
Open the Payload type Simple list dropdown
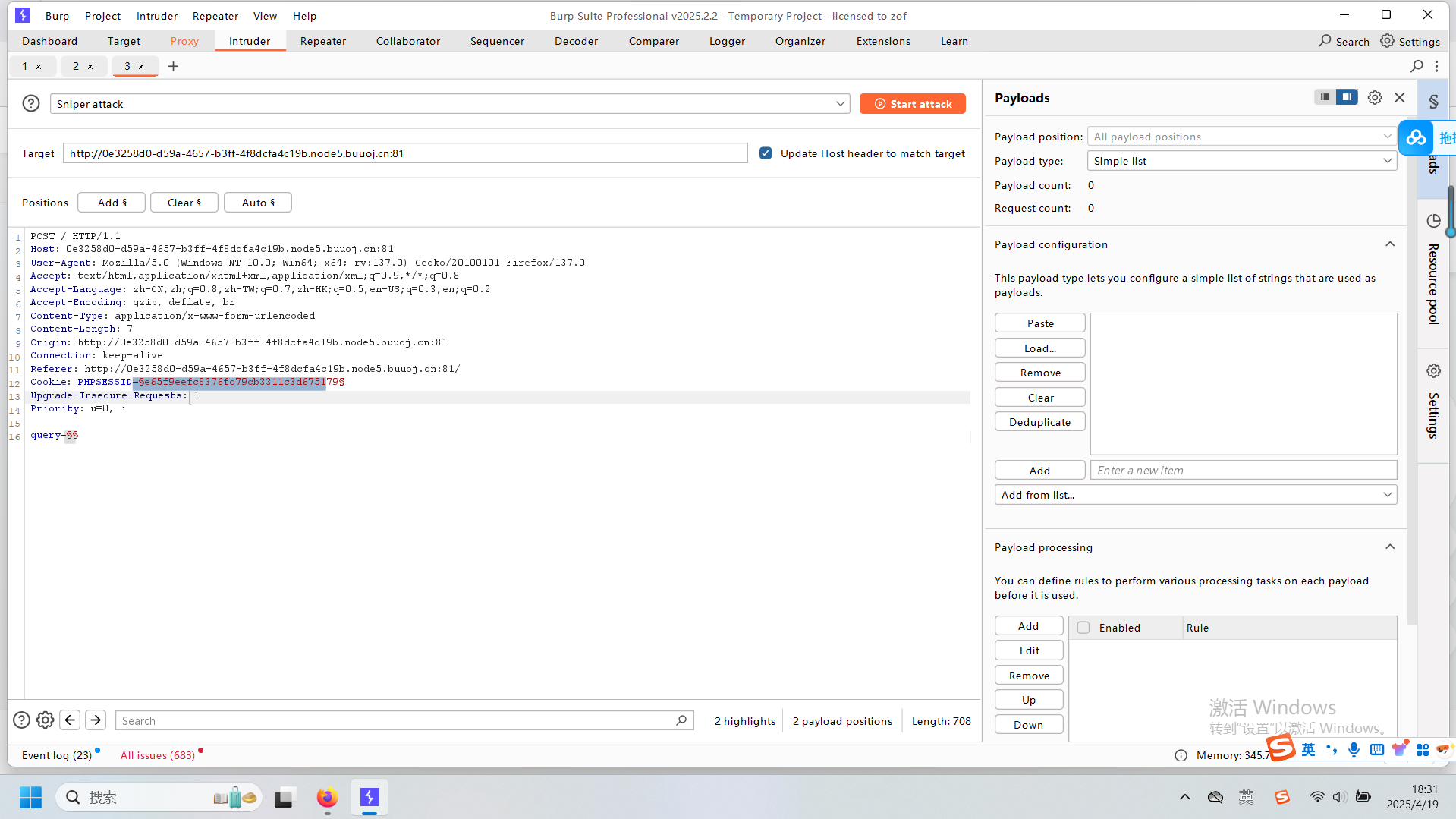coord(1242,161)
